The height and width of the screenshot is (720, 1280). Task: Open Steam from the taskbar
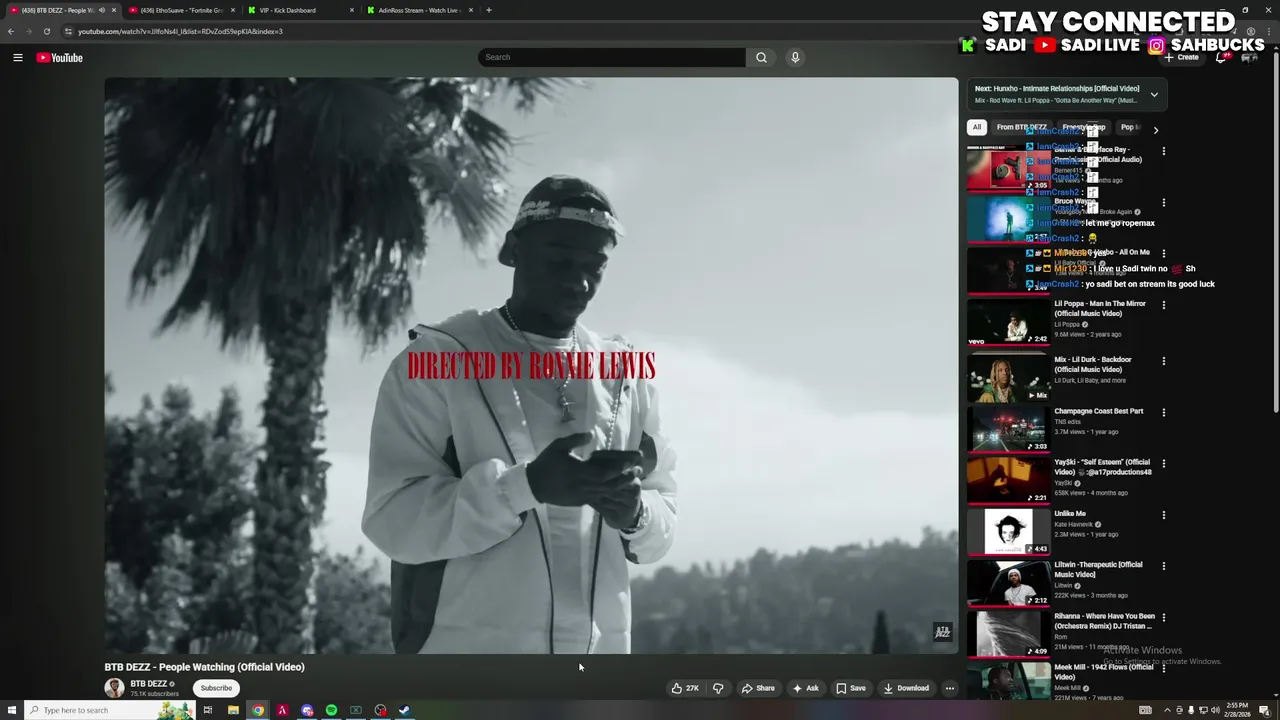point(404,710)
